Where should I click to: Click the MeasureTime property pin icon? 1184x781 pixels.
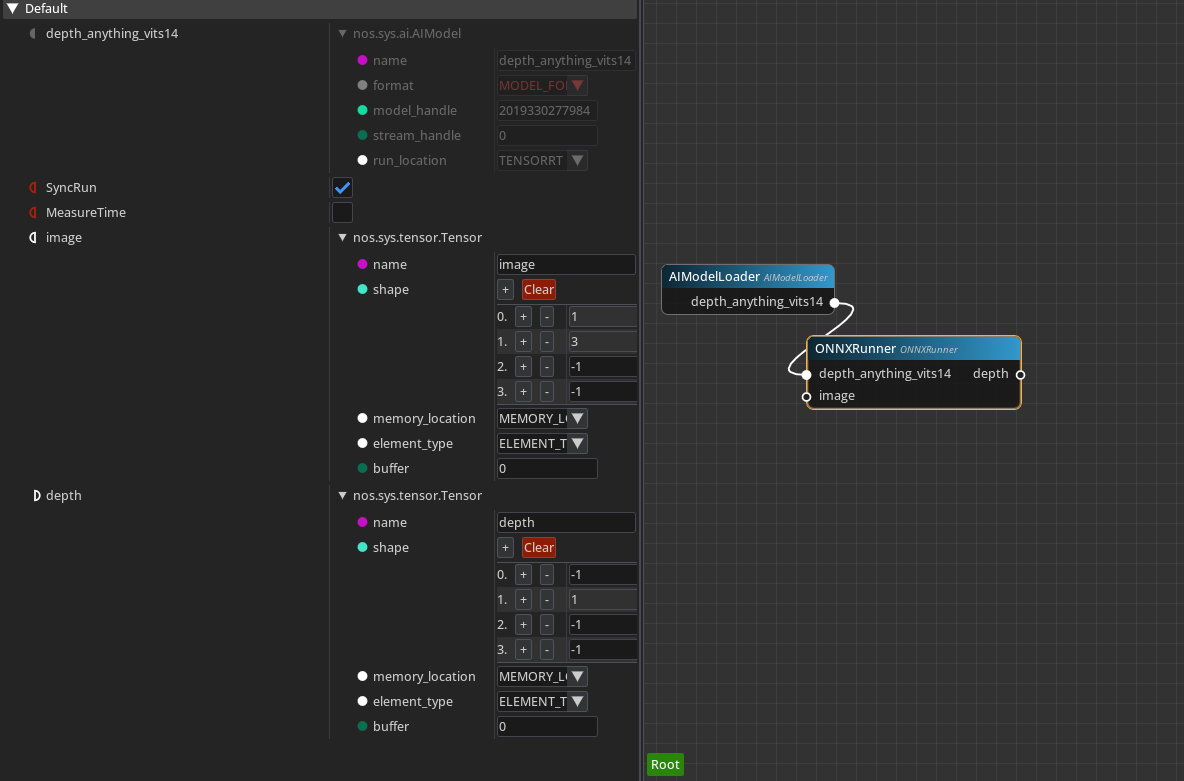pos(32,212)
